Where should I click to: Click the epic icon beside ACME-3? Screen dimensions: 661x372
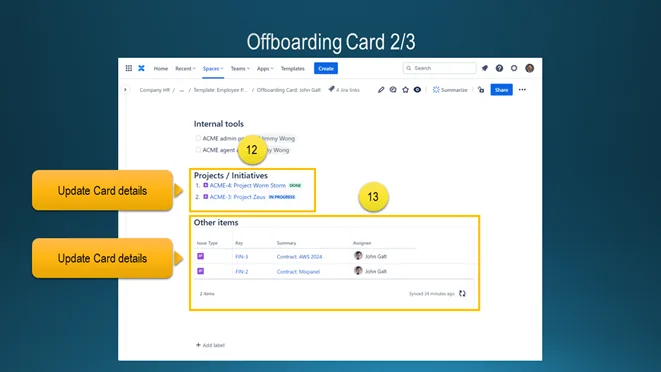point(206,197)
